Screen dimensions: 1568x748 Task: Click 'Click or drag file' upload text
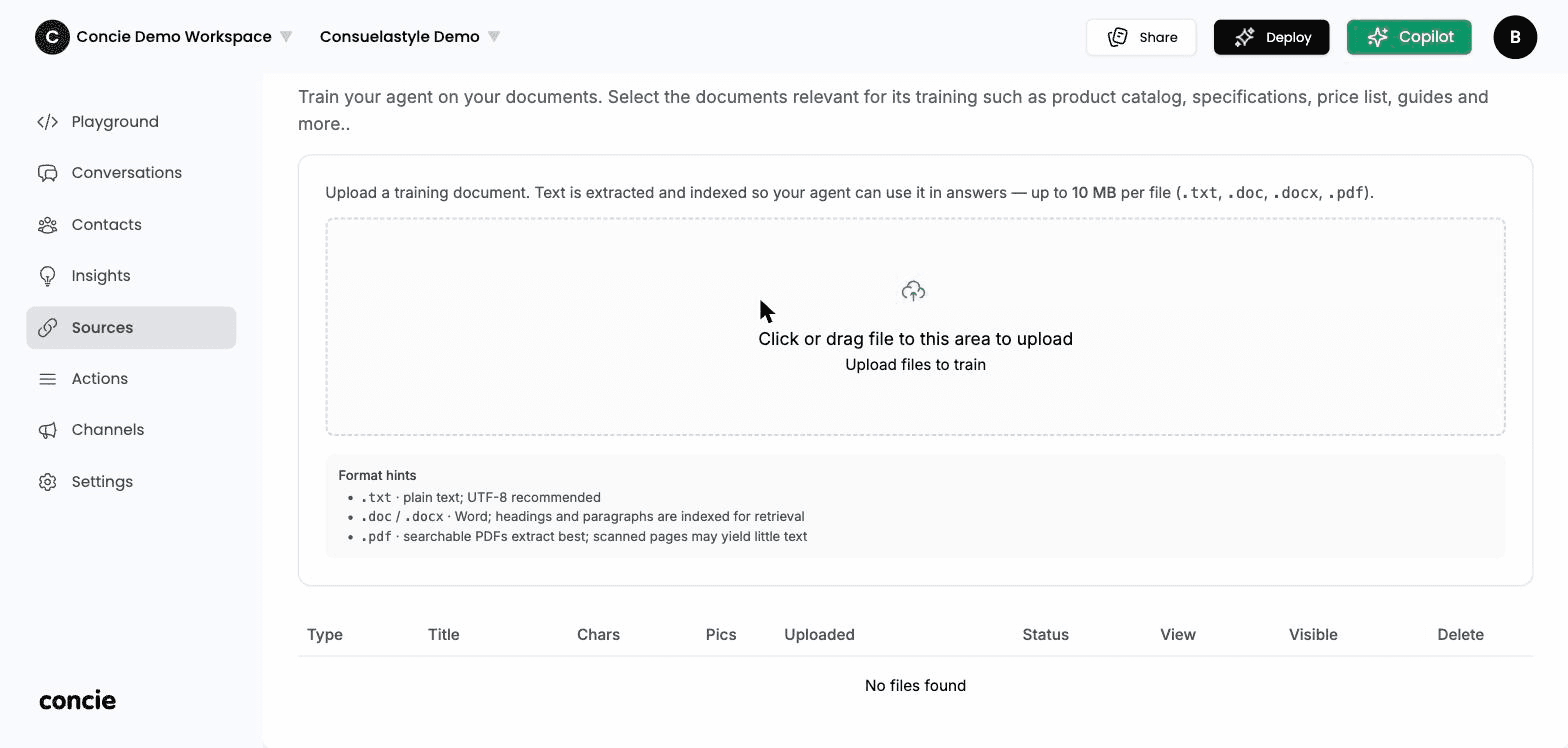pyautogui.click(x=915, y=339)
